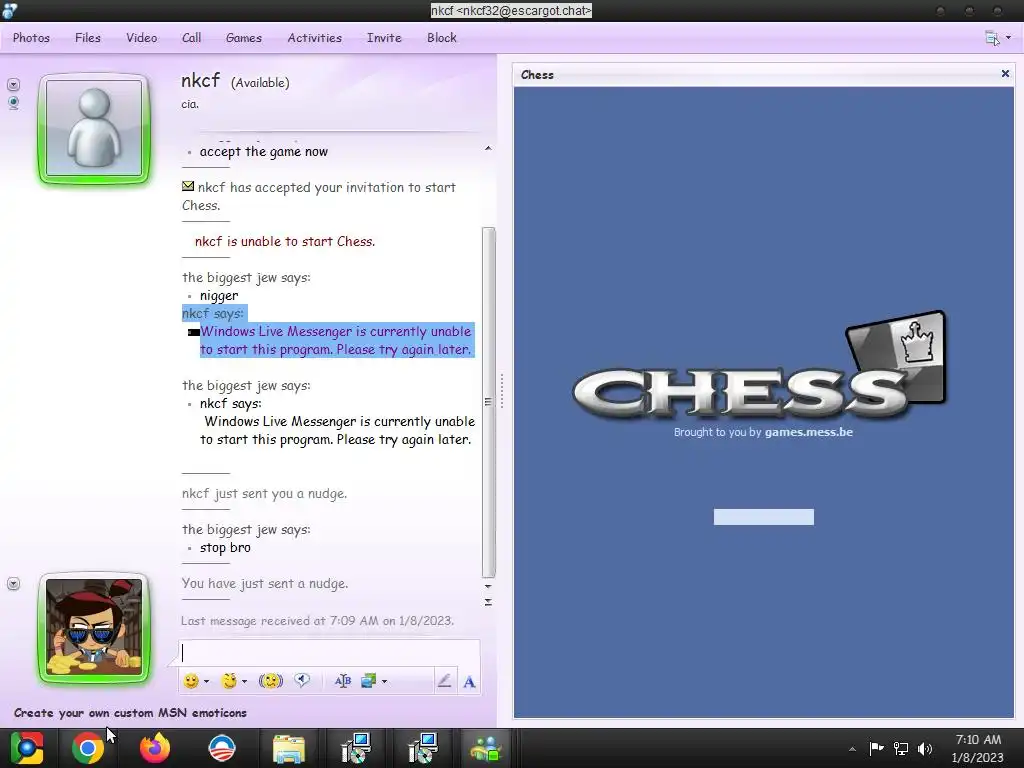The height and width of the screenshot is (768, 1024).
Task: Click Invite in the top toolbar
Action: (x=384, y=38)
